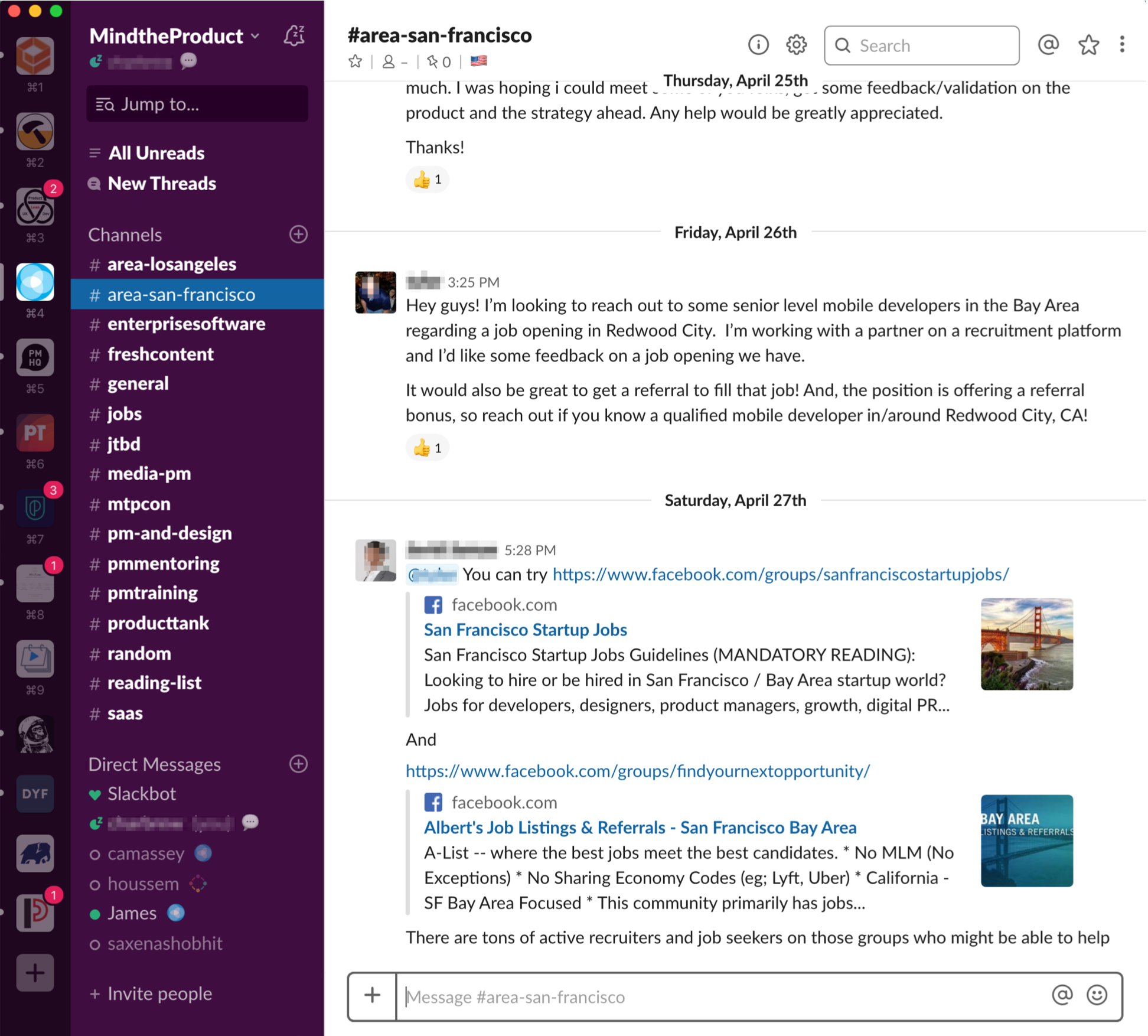Click the Invite people link
The width and height of the screenshot is (1148, 1036).
click(151, 993)
